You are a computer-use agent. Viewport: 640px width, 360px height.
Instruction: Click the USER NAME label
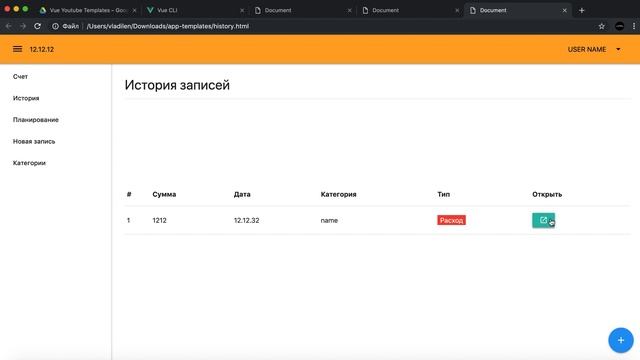pyautogui.click(x=587, y=49)
